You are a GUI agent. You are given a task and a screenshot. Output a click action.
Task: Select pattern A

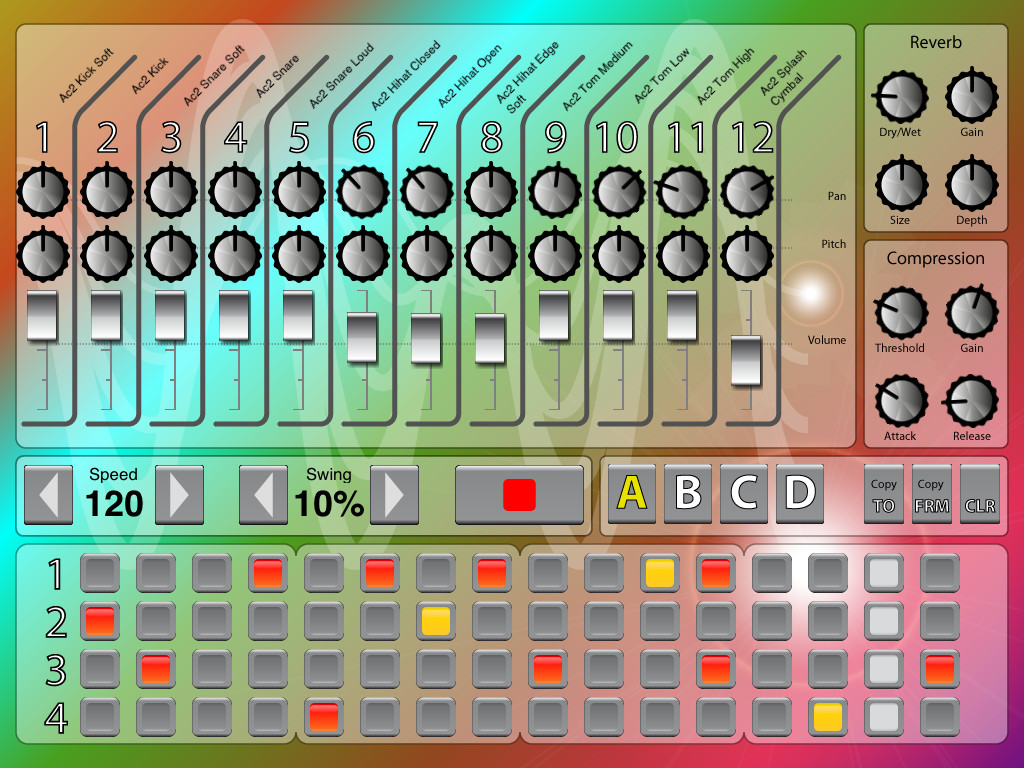tap(632, 494)
